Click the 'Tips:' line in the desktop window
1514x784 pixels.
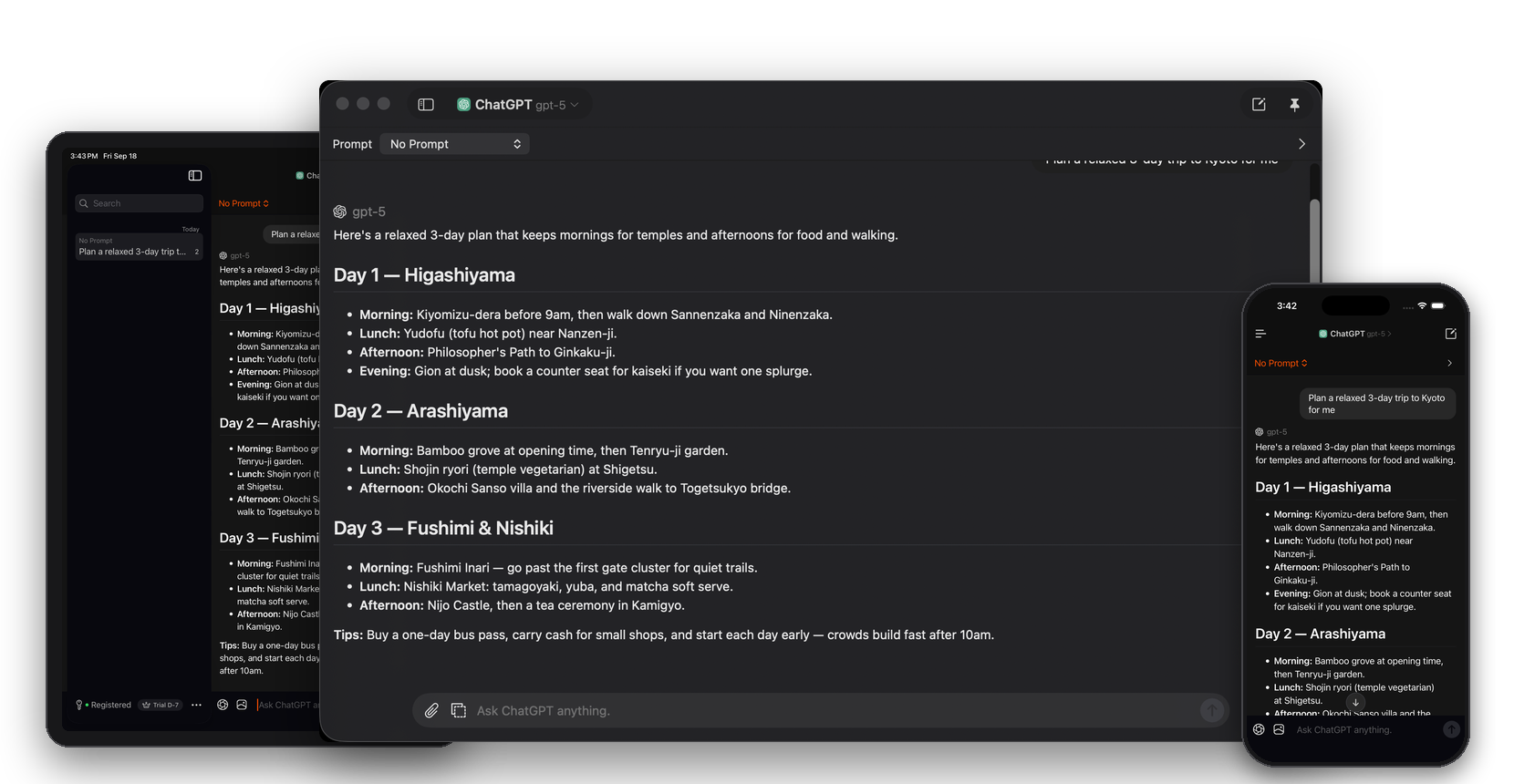click(x=664, y=634)
